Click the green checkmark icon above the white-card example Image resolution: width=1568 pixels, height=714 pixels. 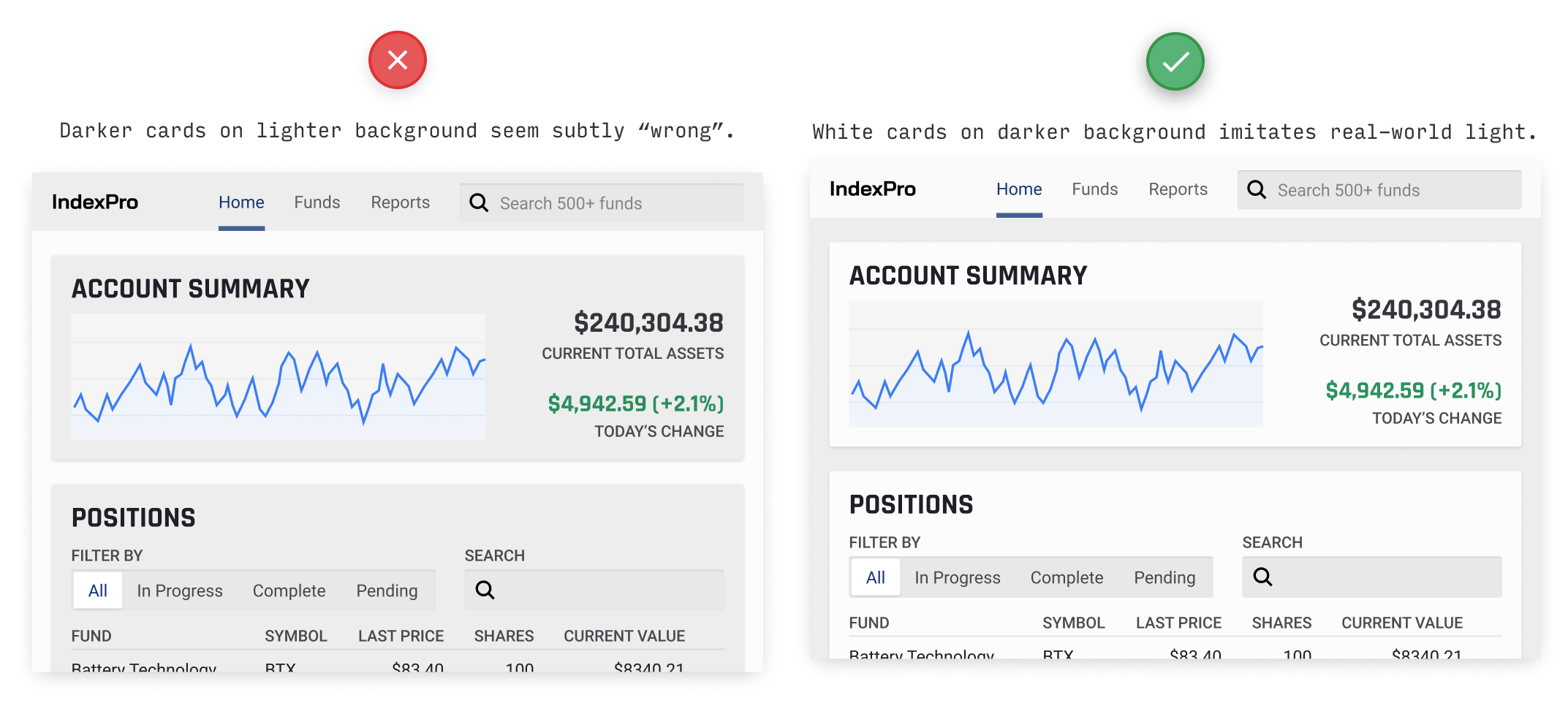(1175, 61)
